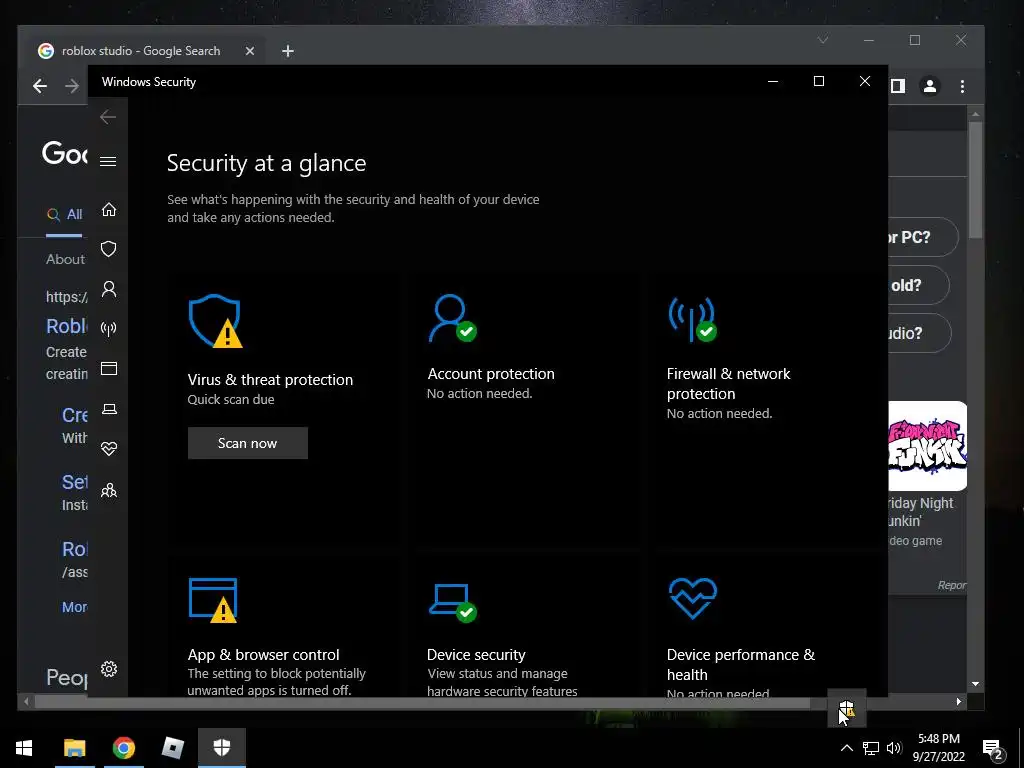Click the Virus & threat protection warning shield tile icon
Screen dimensions: 1024x768
[x=215, y=321]
